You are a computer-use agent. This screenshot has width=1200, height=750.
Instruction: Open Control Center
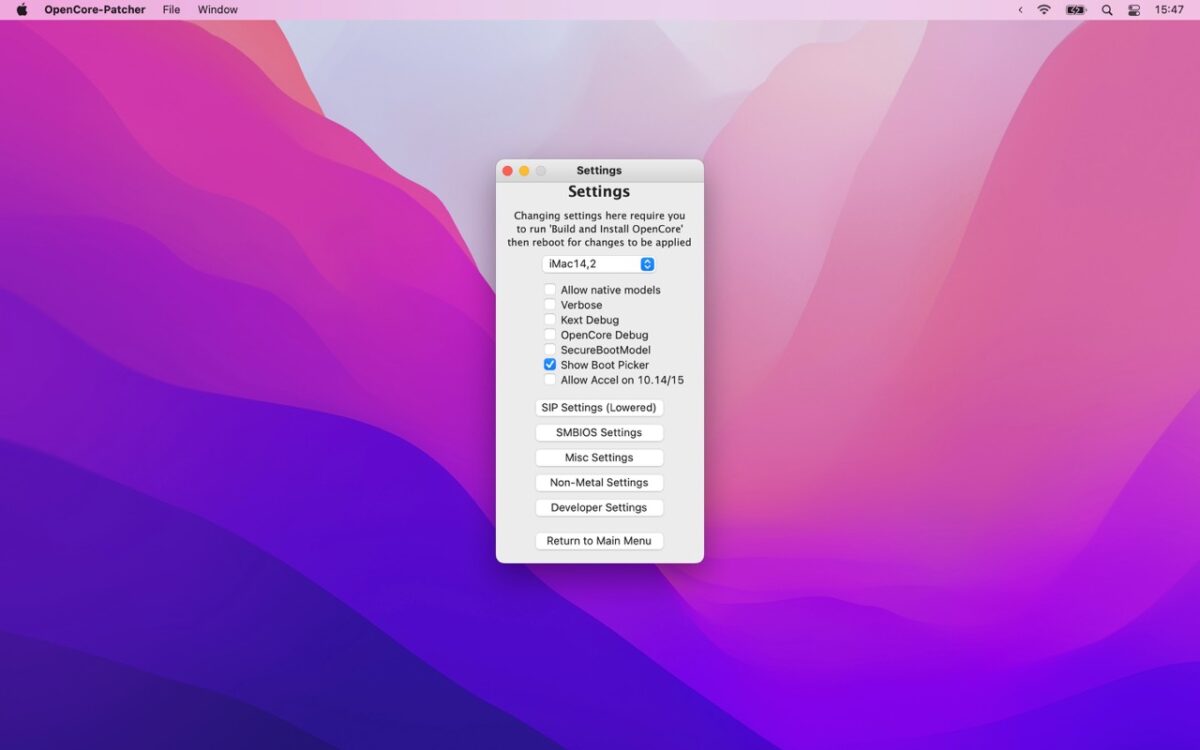(1133, 9)
